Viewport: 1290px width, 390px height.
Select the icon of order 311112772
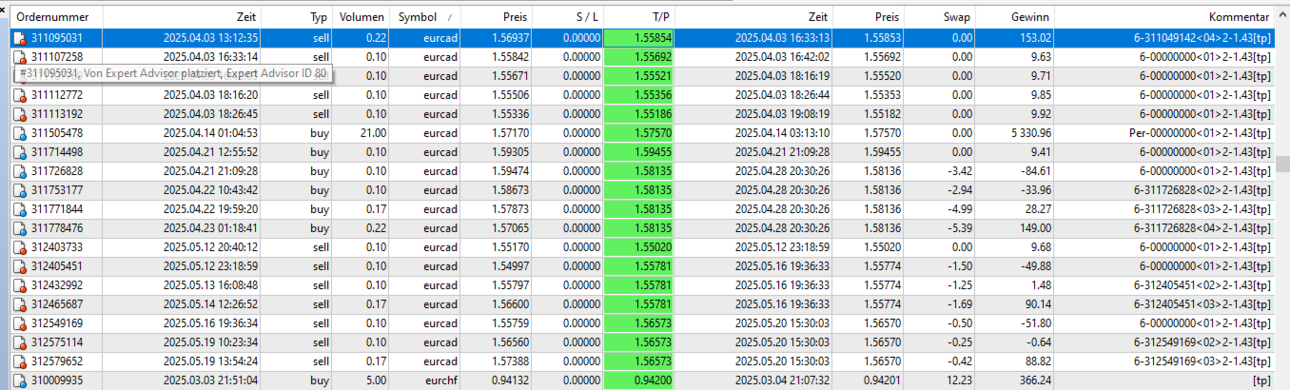click(19, 95)
